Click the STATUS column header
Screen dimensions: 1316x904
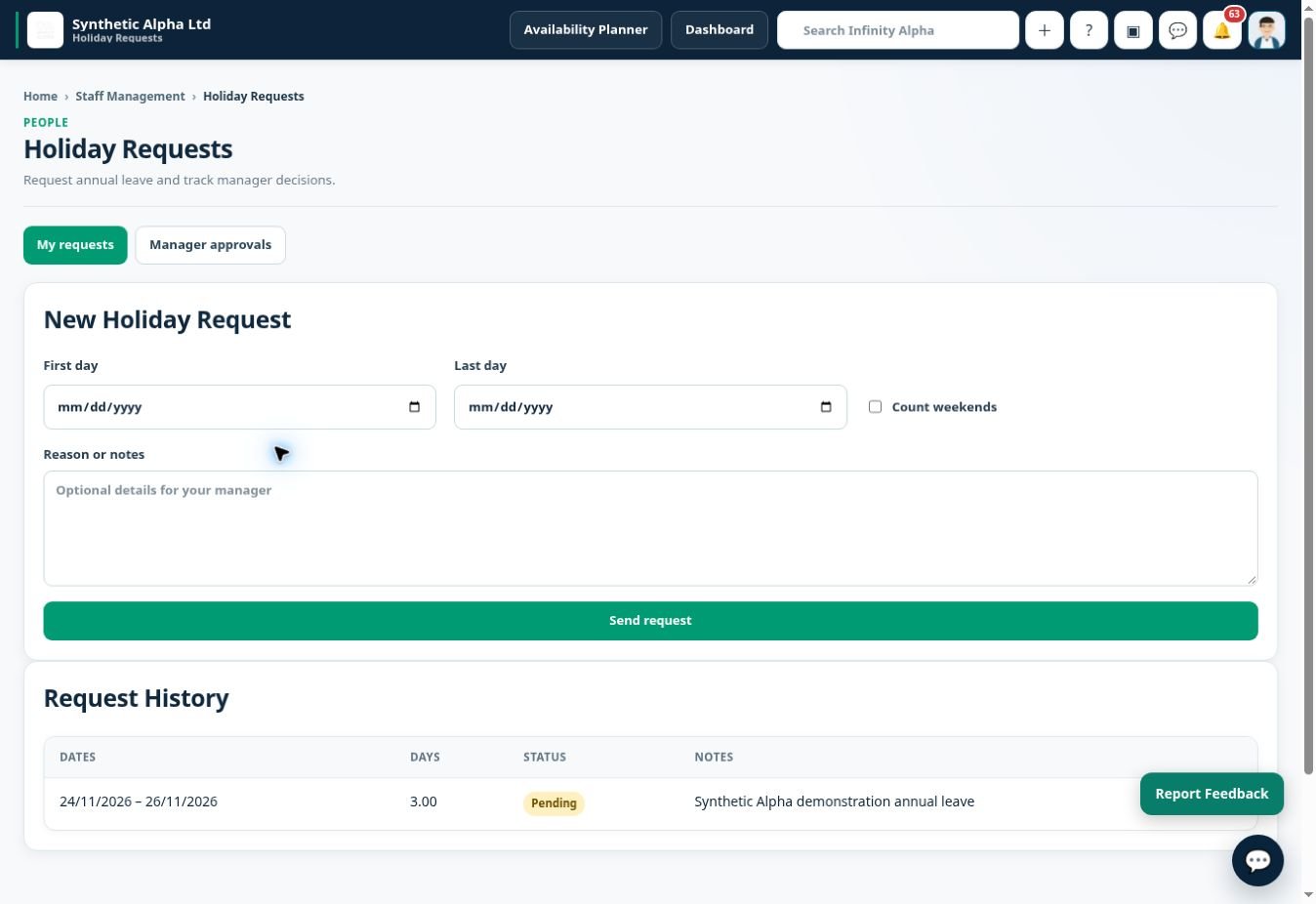[x=545, y=758]
